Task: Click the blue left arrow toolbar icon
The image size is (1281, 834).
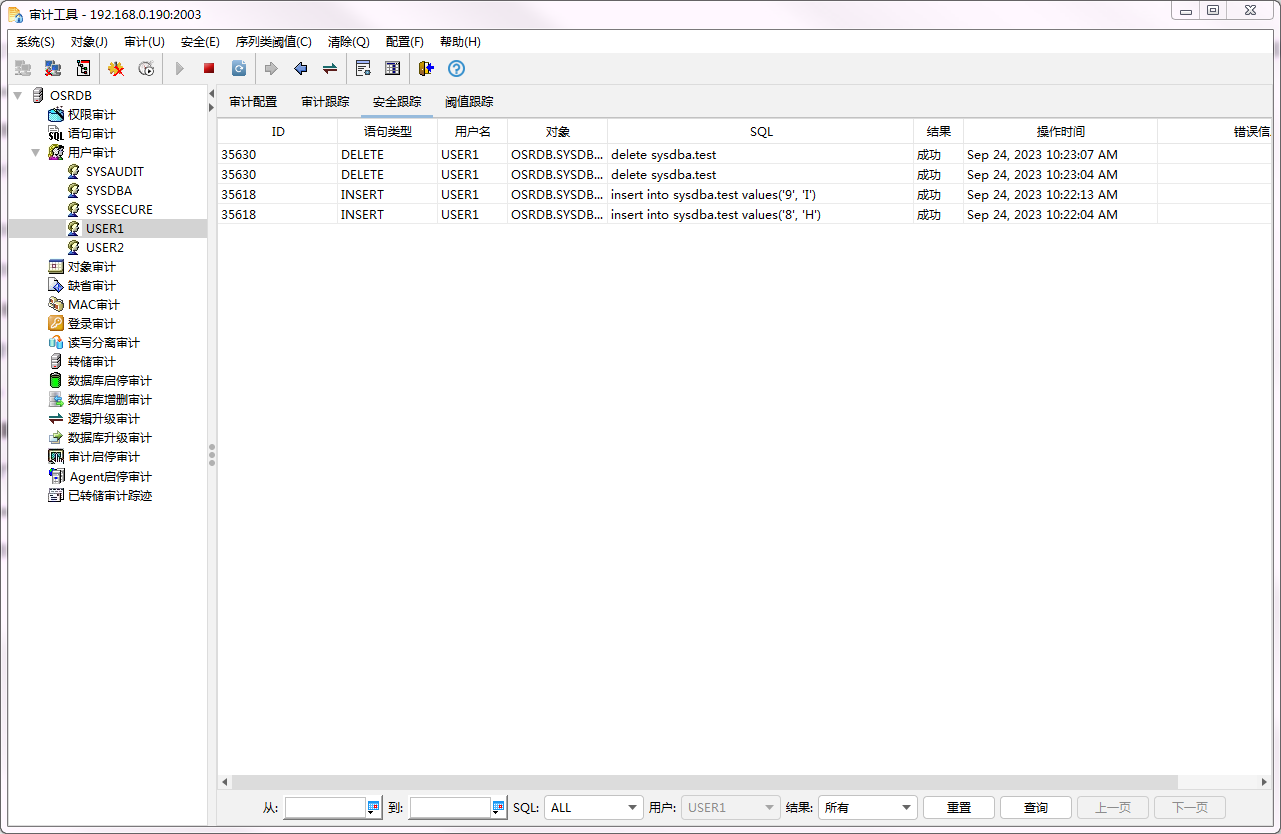Action: point(300,69)
